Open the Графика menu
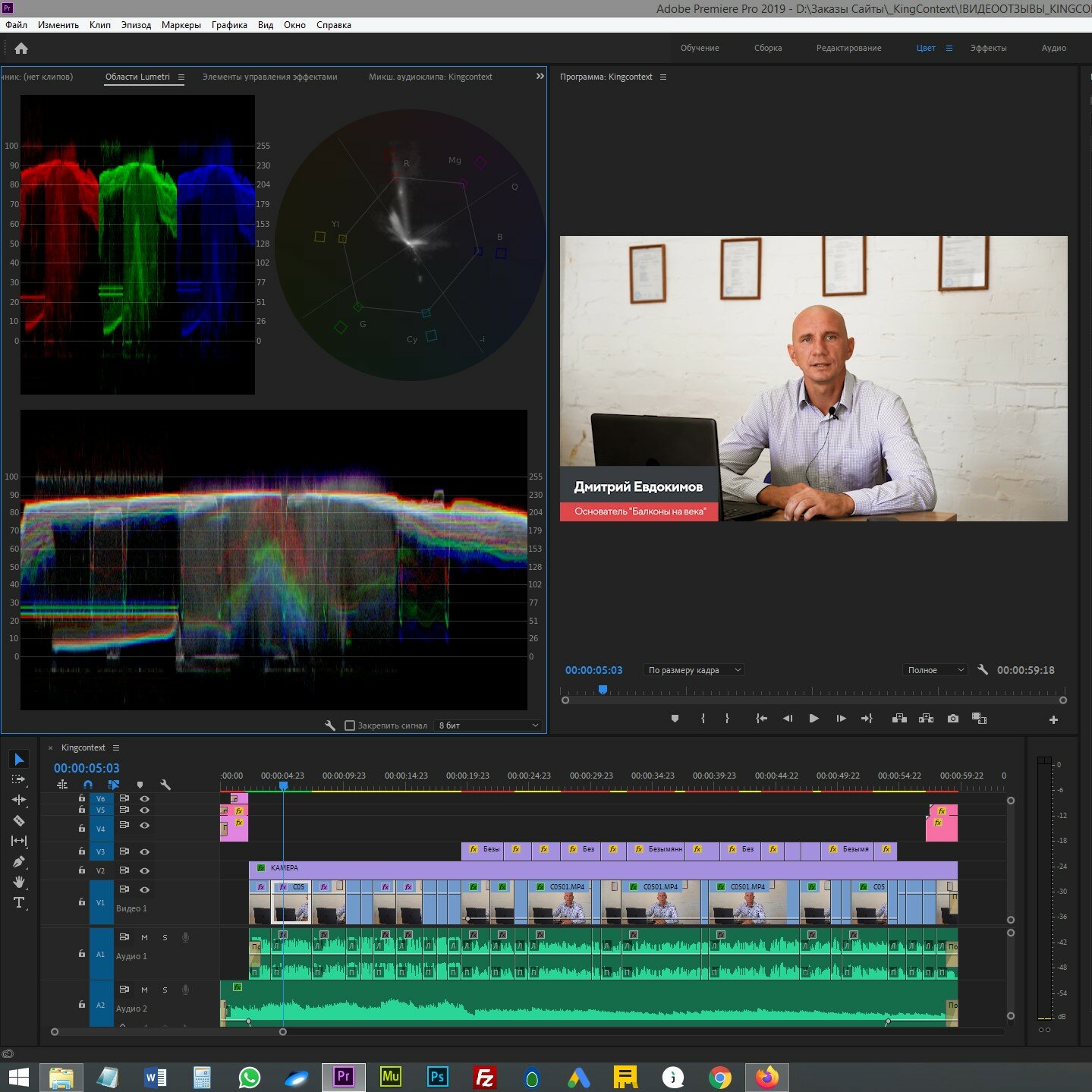Image resolution: width=1092 pixels, height=1092 pixels. click(229, 25)
